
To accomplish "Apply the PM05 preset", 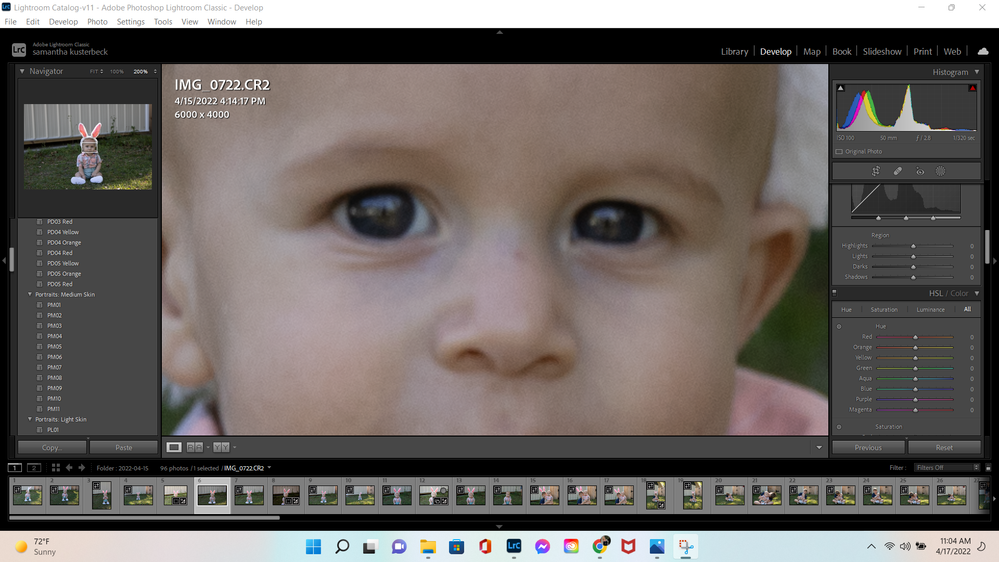I will coord(54,347).
